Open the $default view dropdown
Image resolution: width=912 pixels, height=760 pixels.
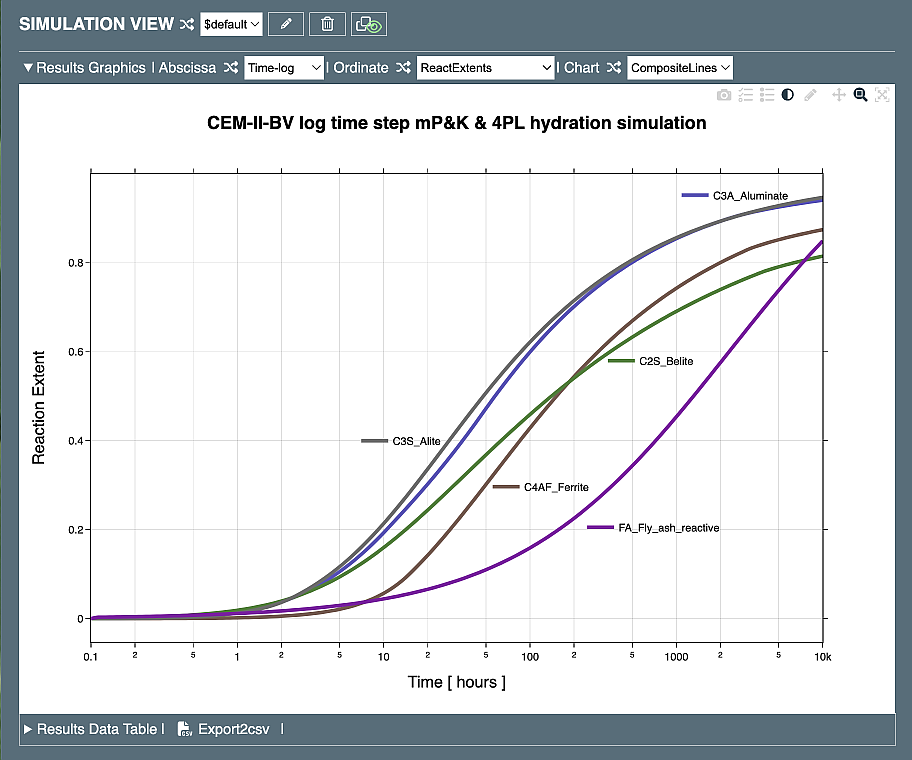click(x=231, y=24)
